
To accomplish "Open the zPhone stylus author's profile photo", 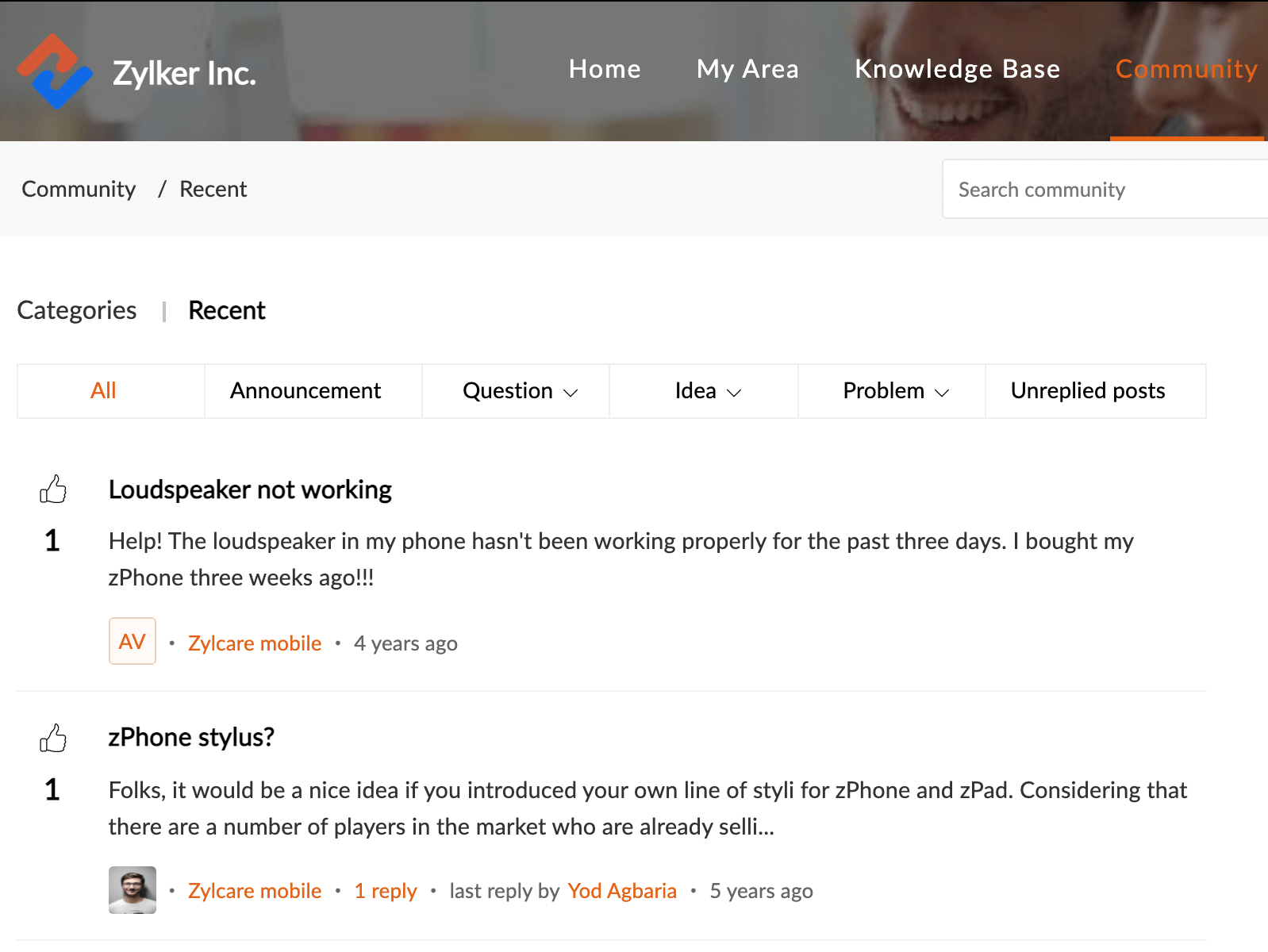I will click(x=133, y=890).
